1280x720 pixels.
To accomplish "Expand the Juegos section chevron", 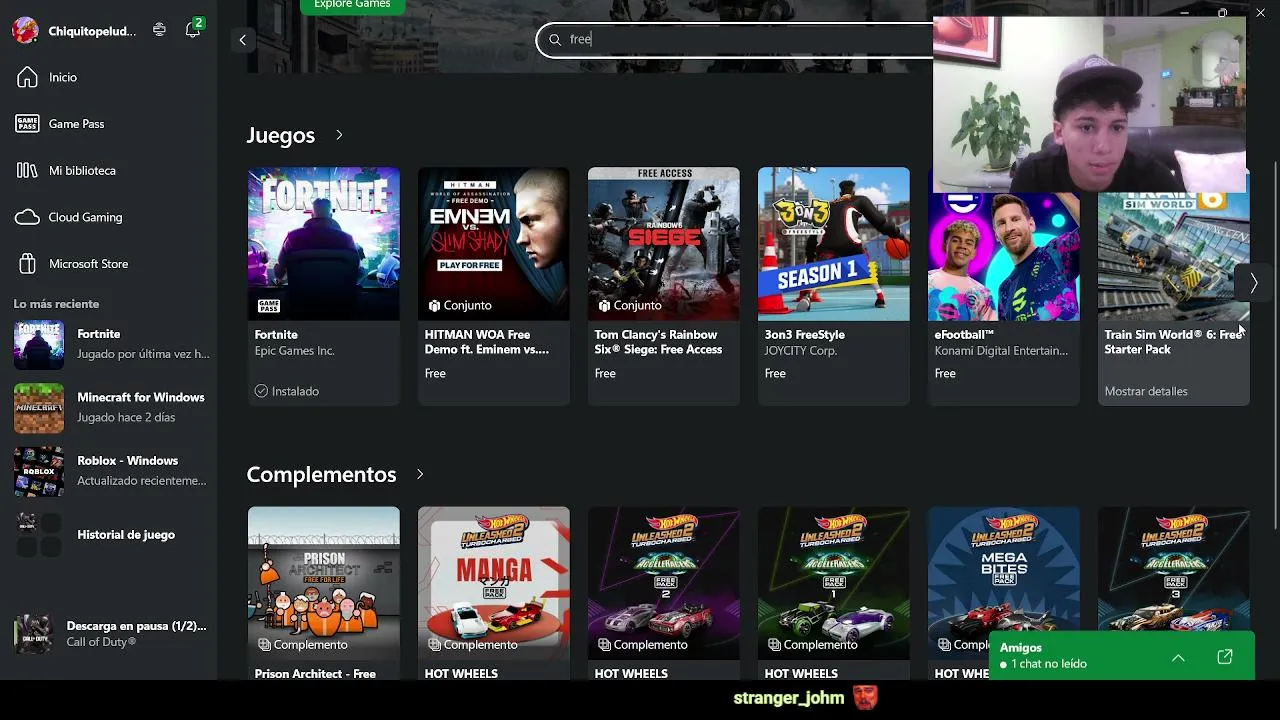I will pos(339,135).
